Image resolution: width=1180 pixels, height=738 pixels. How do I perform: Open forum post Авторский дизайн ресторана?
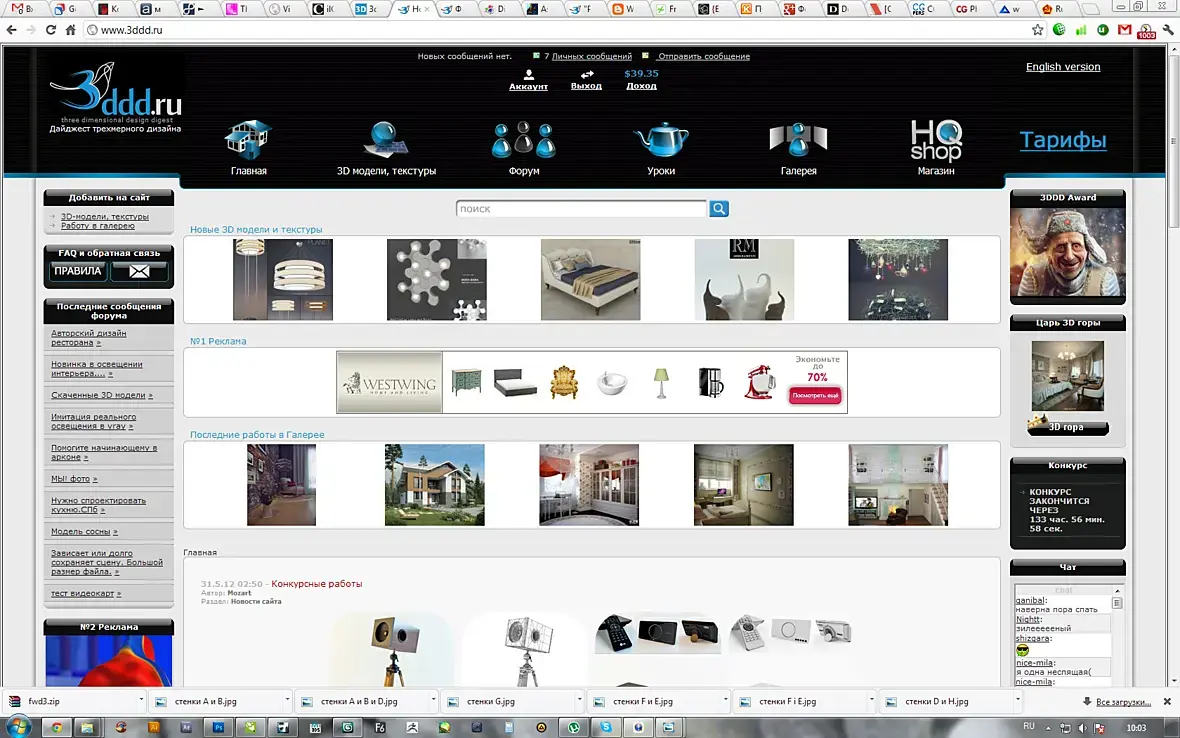pyautogui.click(x=89, y=338)
